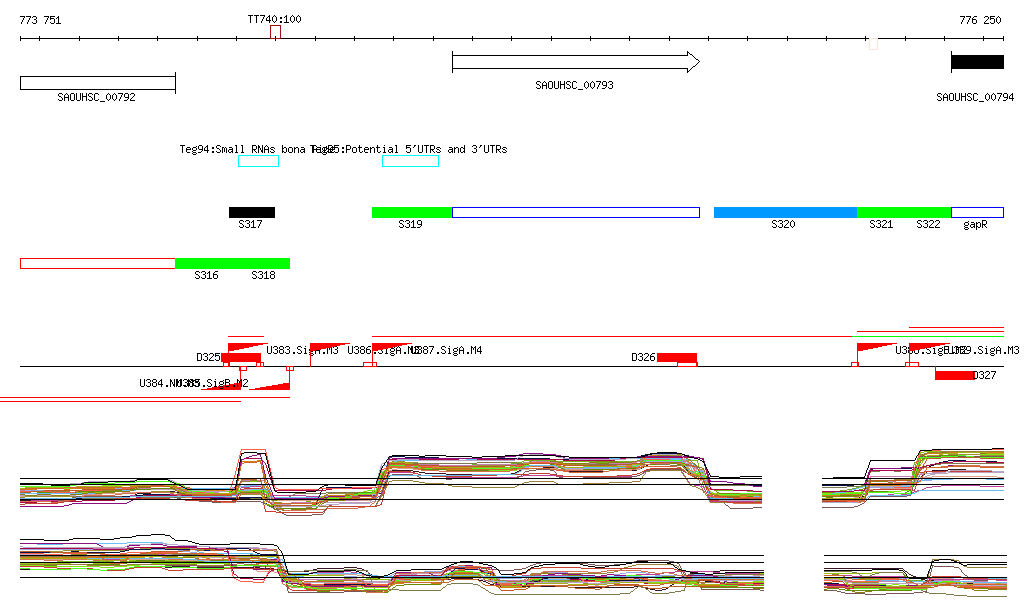Select the blue S320 segment
Viewport: 1024px width, 611px height.
[786, 212]
